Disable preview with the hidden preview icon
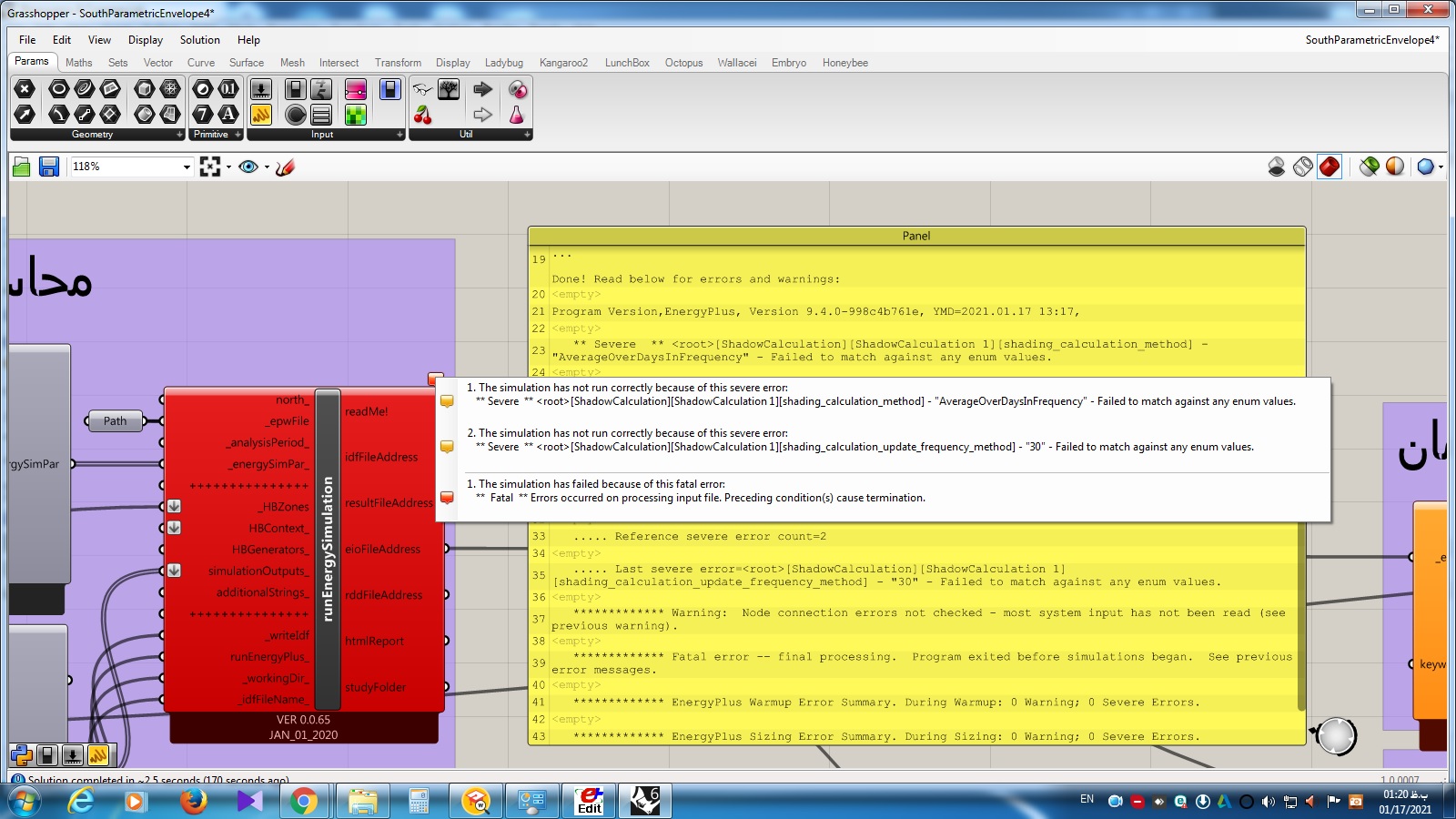 [1277, 167]
